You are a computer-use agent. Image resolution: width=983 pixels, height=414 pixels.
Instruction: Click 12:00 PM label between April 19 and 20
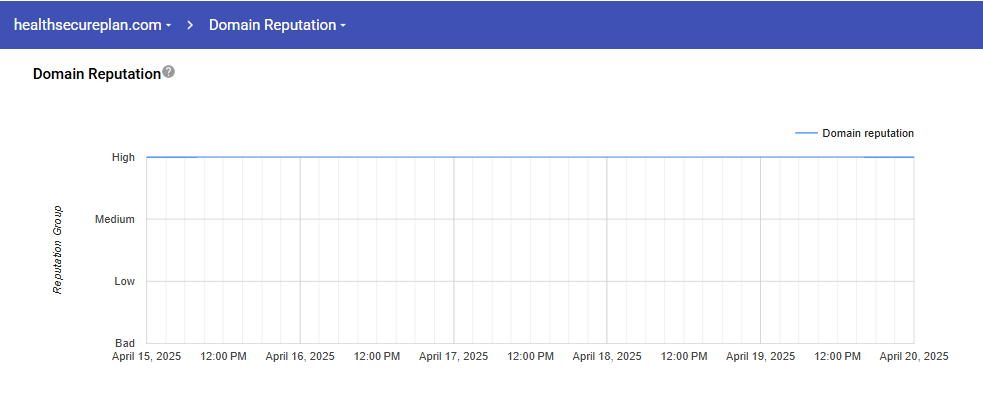pos(837,356)
